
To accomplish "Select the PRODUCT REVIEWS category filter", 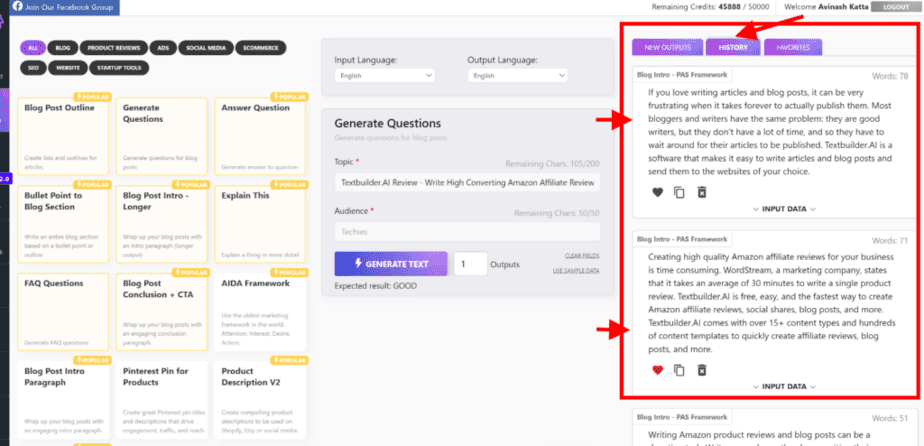I will point(114,48).
